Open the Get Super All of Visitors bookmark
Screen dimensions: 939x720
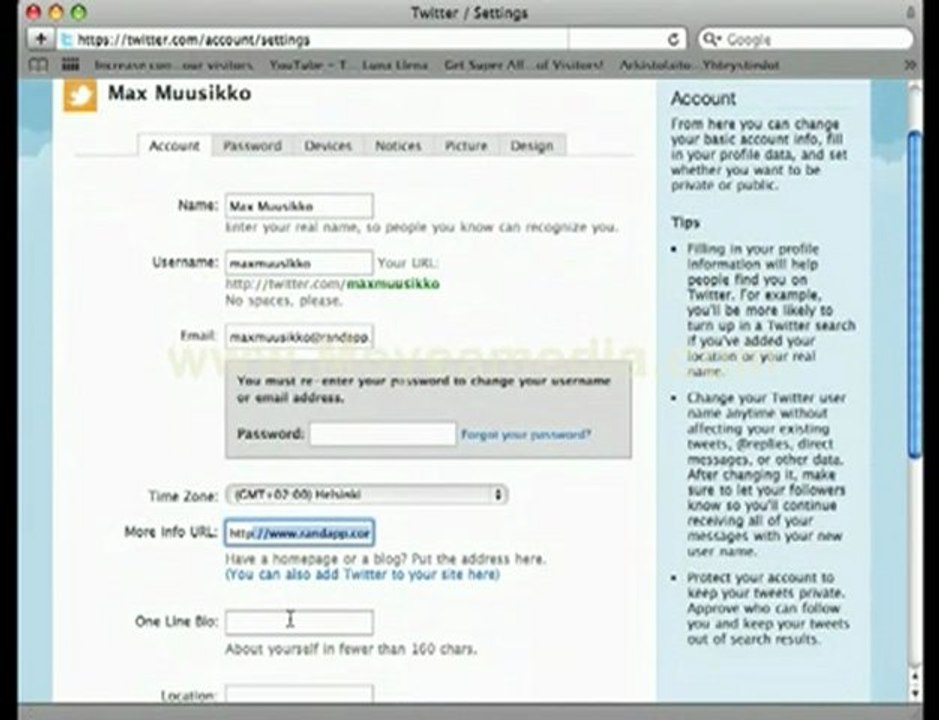point(523,65)
